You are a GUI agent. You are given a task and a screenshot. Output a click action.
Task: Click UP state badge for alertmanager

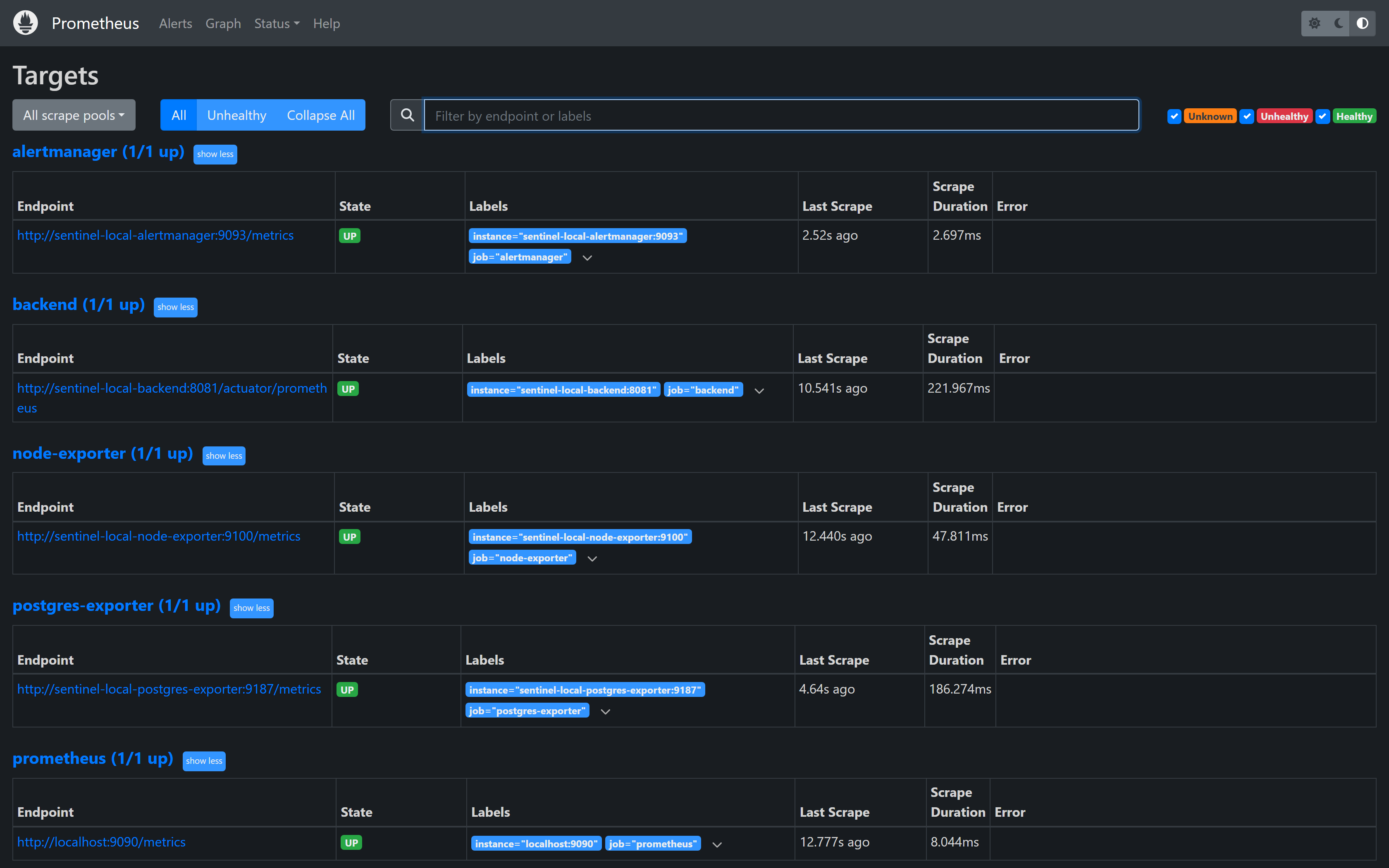350,236
